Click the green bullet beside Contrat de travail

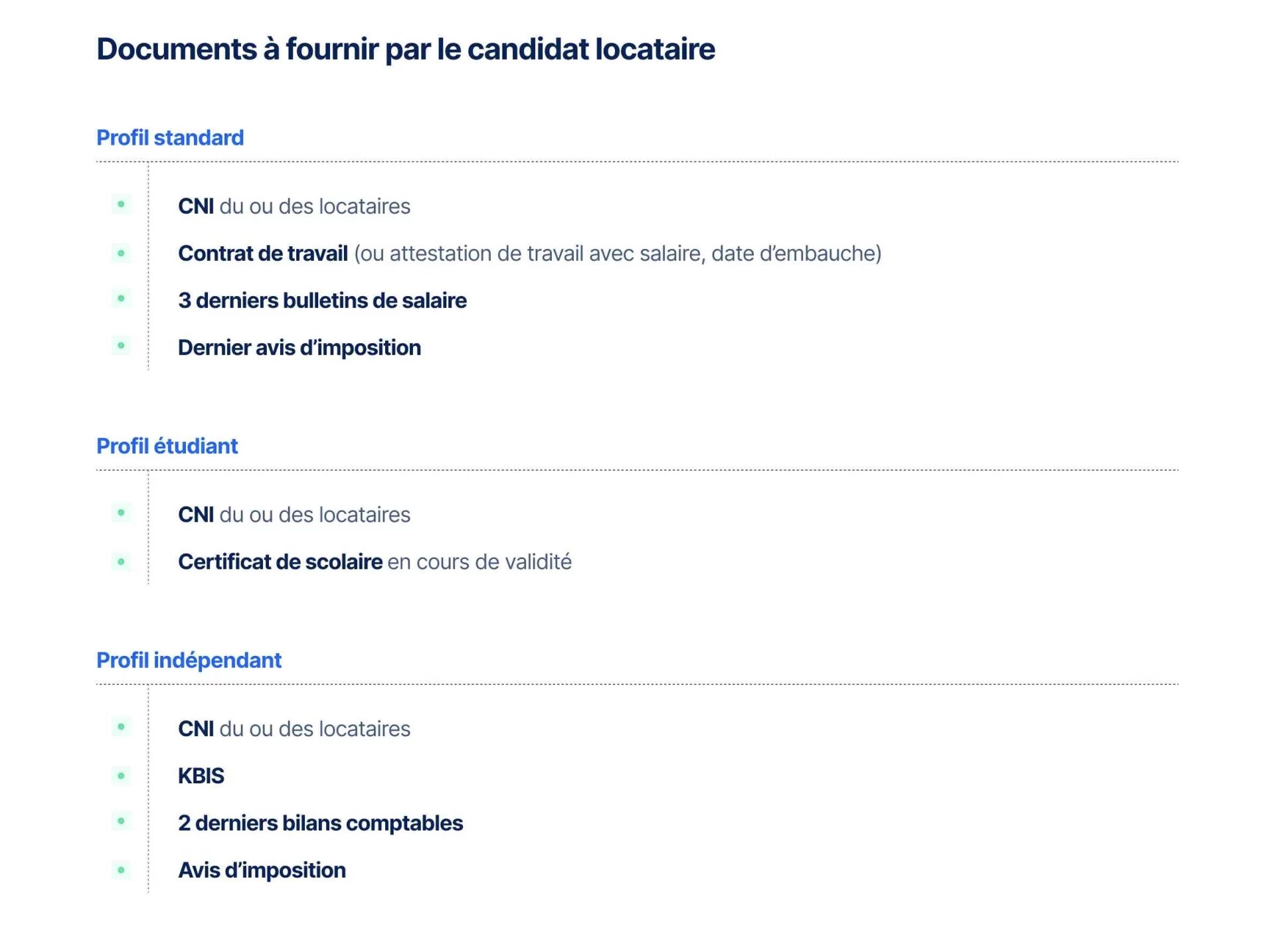click(x=121, y=253)
